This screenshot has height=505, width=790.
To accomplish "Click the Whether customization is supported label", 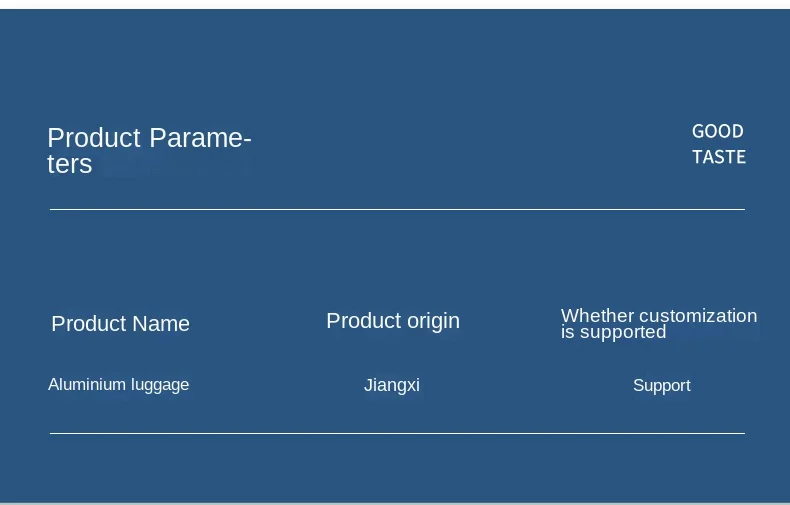I will [659, 324].
